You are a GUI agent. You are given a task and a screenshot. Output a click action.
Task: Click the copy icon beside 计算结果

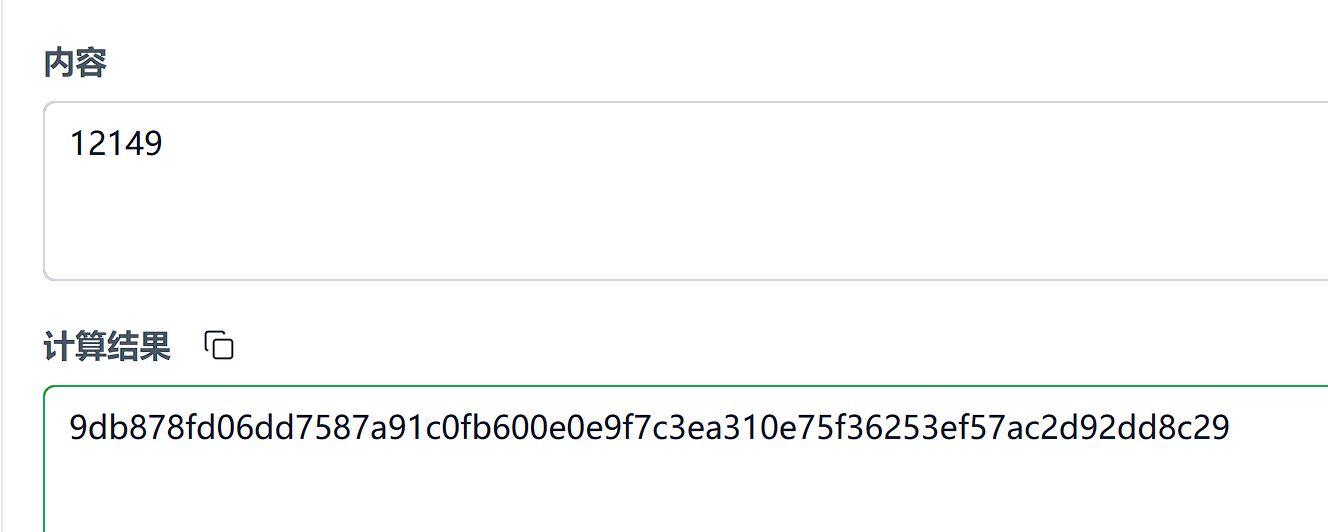click(219, 346)
